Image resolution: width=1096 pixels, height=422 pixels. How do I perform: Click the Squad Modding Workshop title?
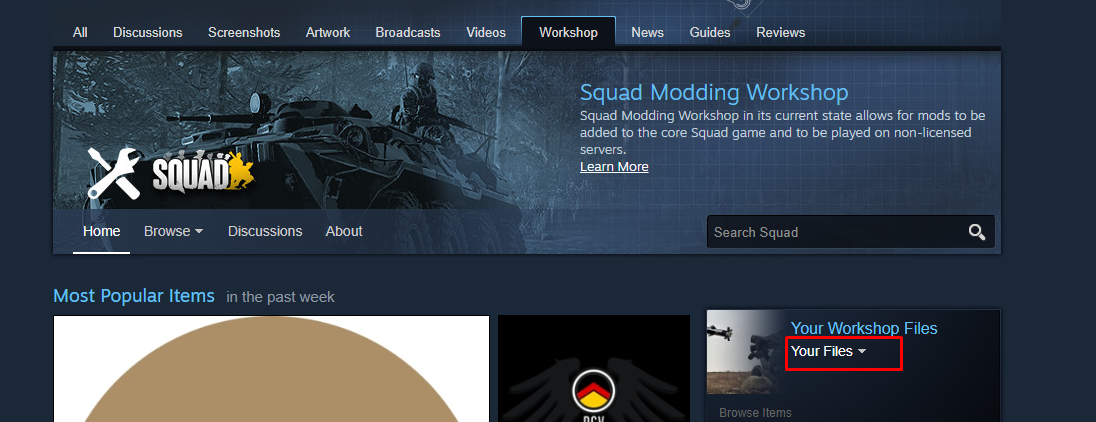click(714, 93)
